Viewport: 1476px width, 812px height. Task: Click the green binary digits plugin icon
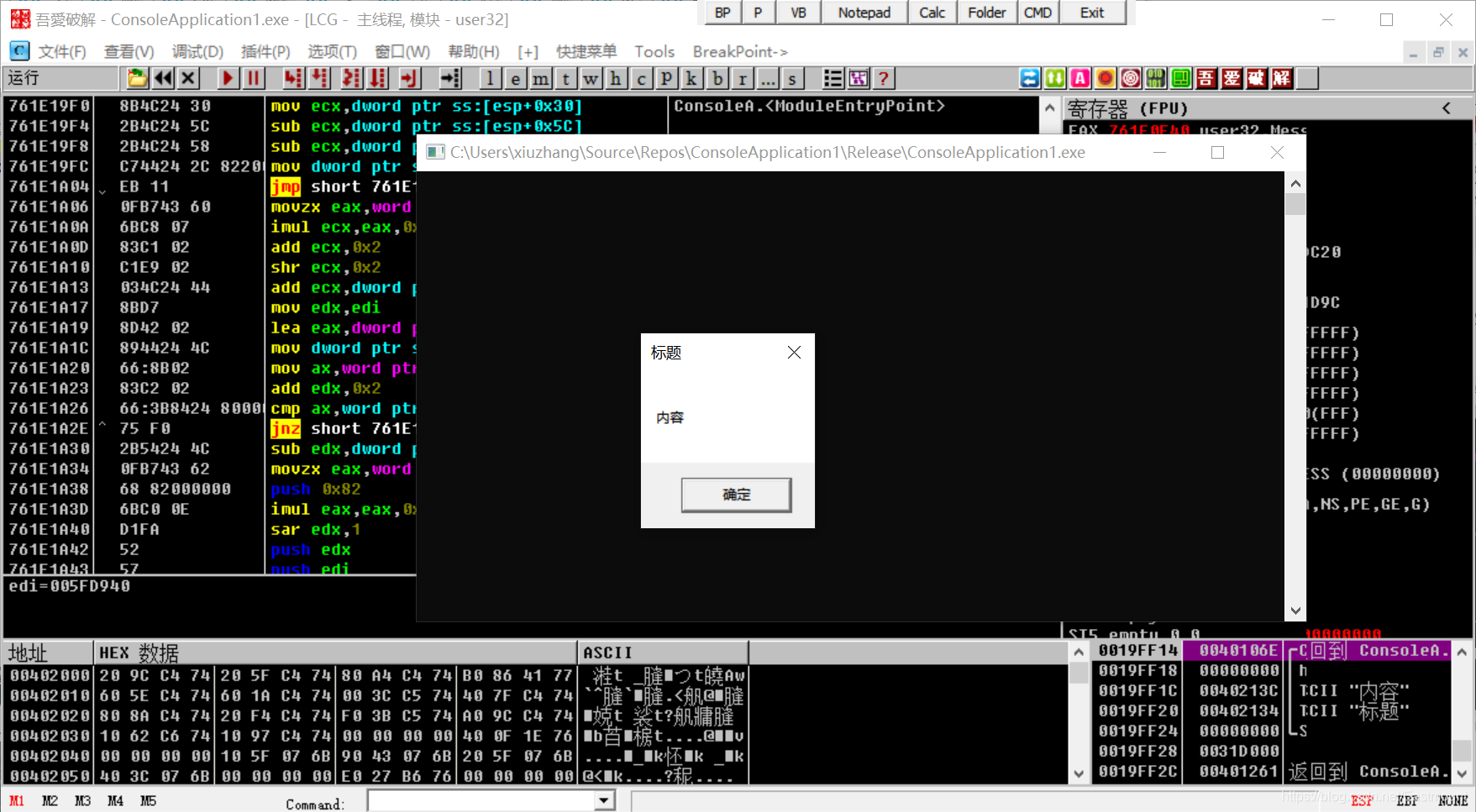1156,79
